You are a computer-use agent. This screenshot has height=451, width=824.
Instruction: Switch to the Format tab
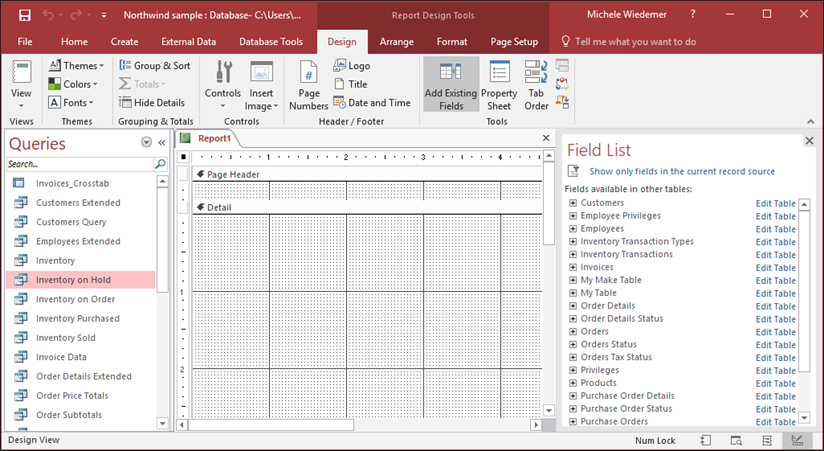coord(452,42)
